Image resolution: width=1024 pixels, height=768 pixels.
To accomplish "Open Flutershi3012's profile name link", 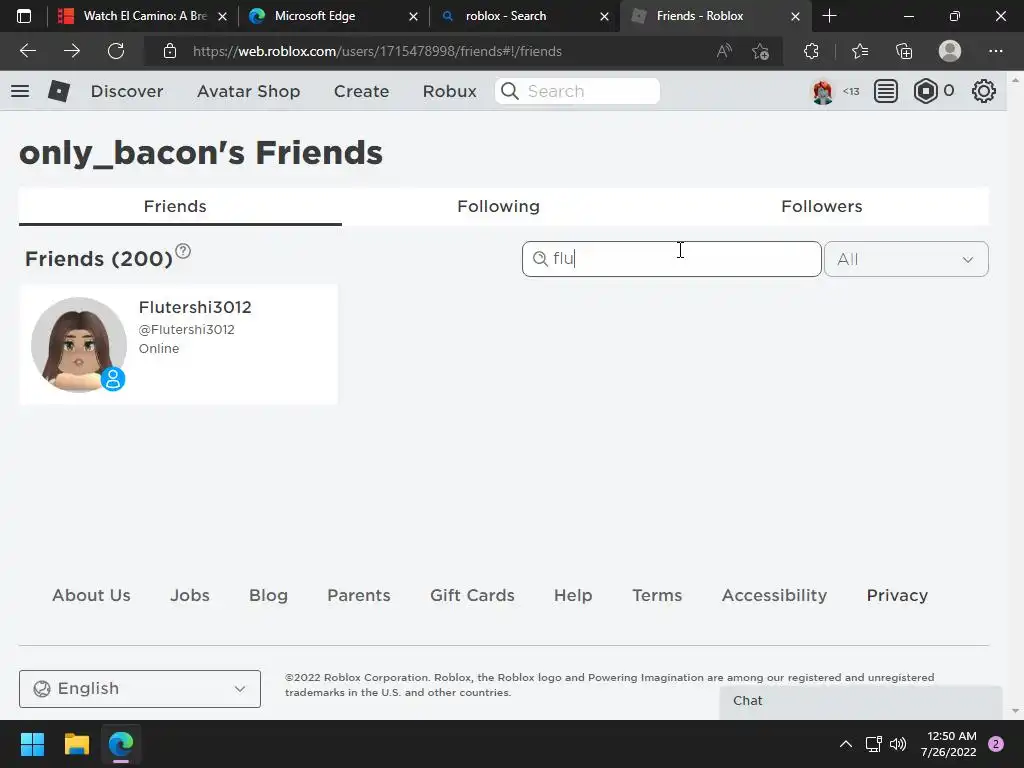I will coord(195,307).
